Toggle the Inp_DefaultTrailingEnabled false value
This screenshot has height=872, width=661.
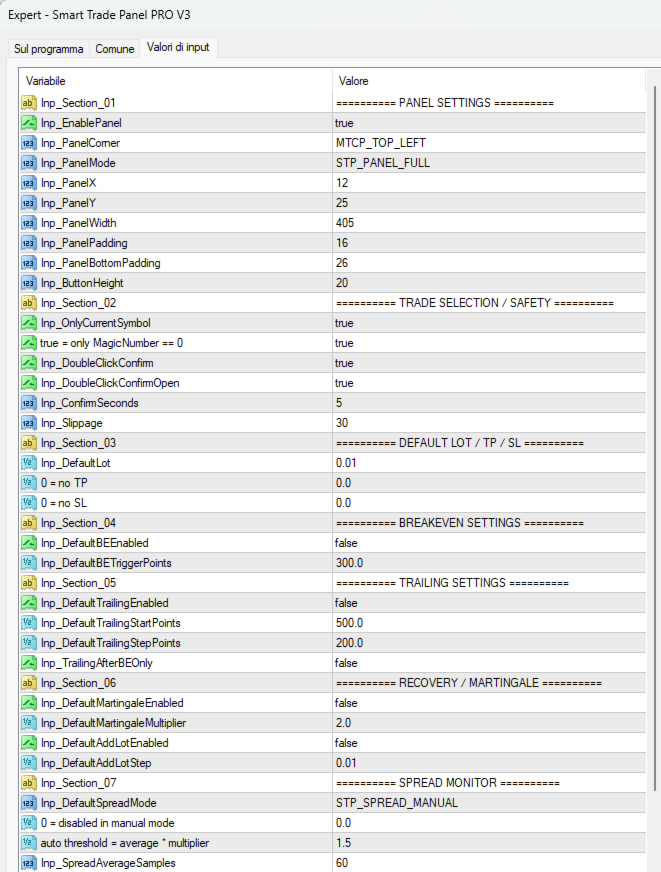[x=489, y=603]
